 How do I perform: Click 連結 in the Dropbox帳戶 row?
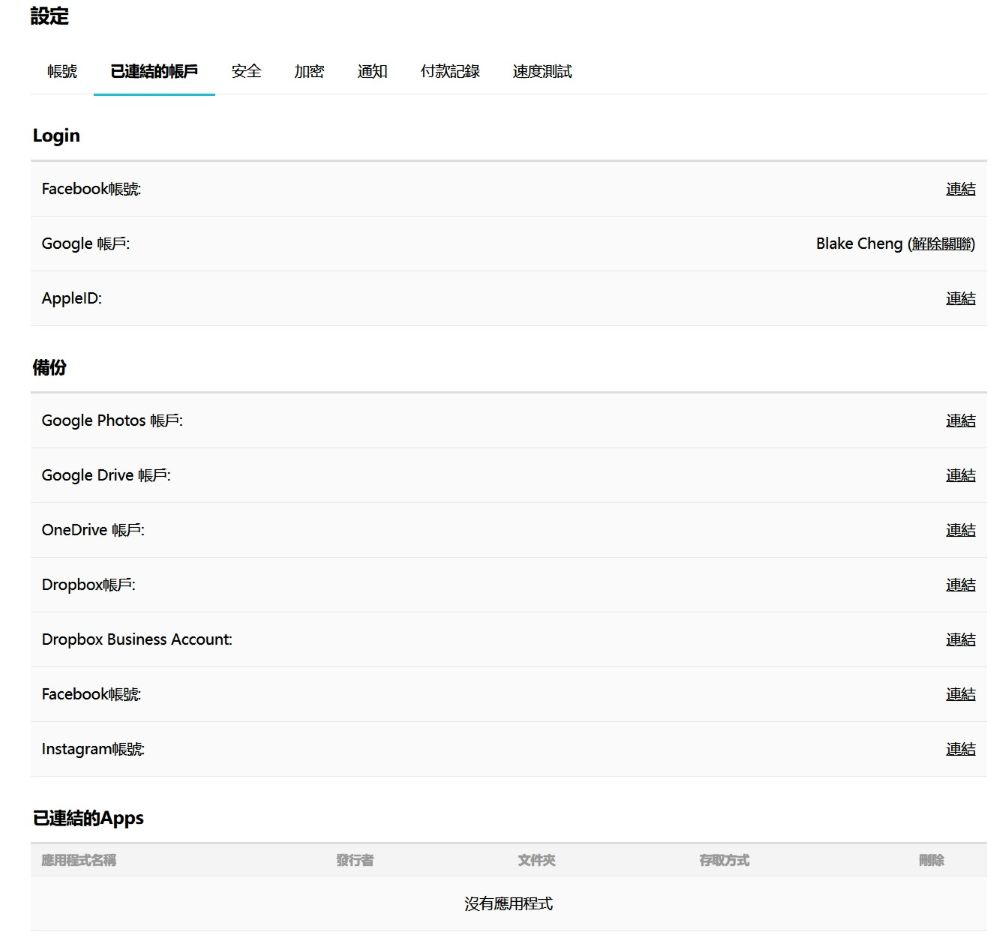point(960,585)
